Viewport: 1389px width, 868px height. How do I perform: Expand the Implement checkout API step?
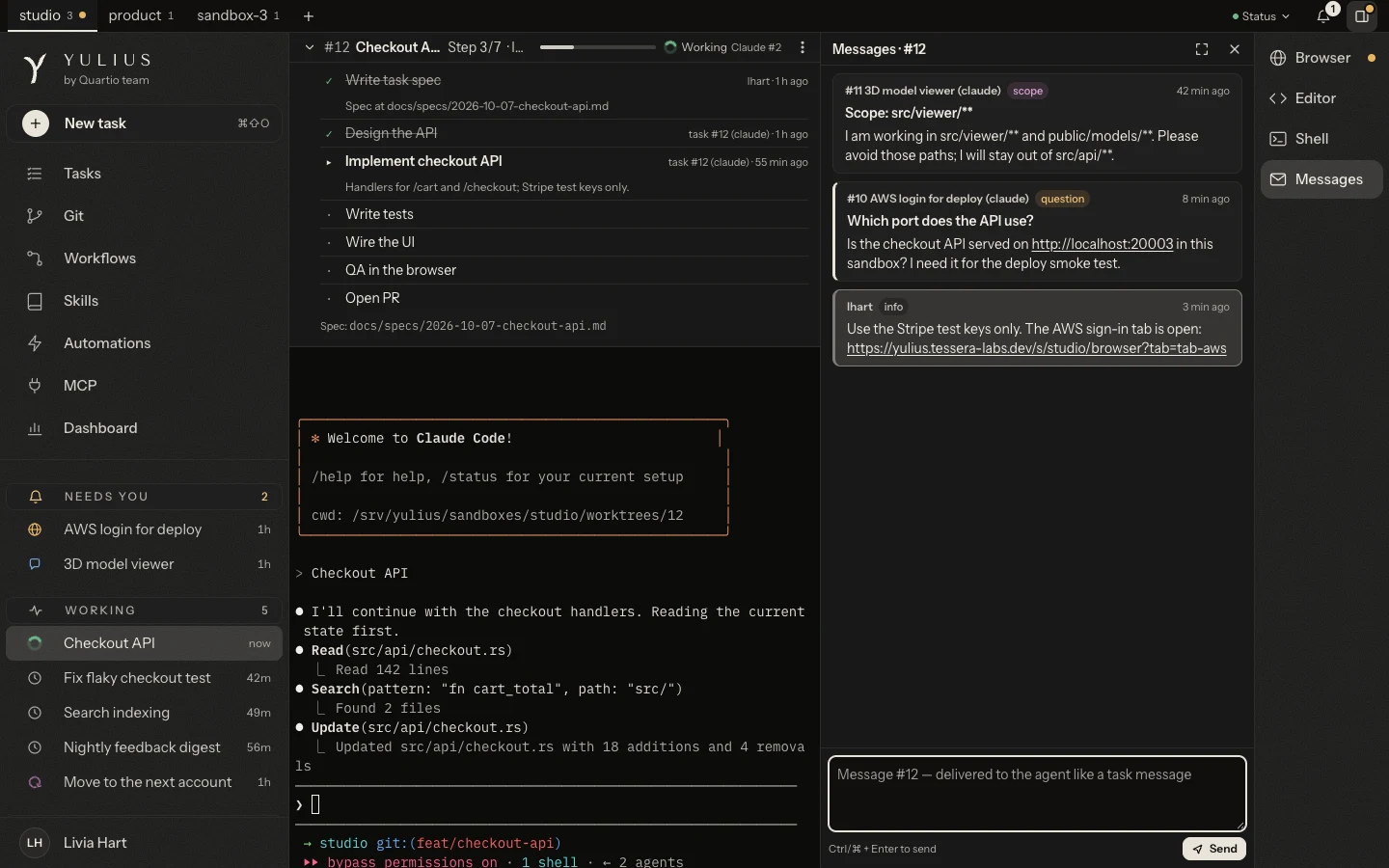tap(329, 162)
